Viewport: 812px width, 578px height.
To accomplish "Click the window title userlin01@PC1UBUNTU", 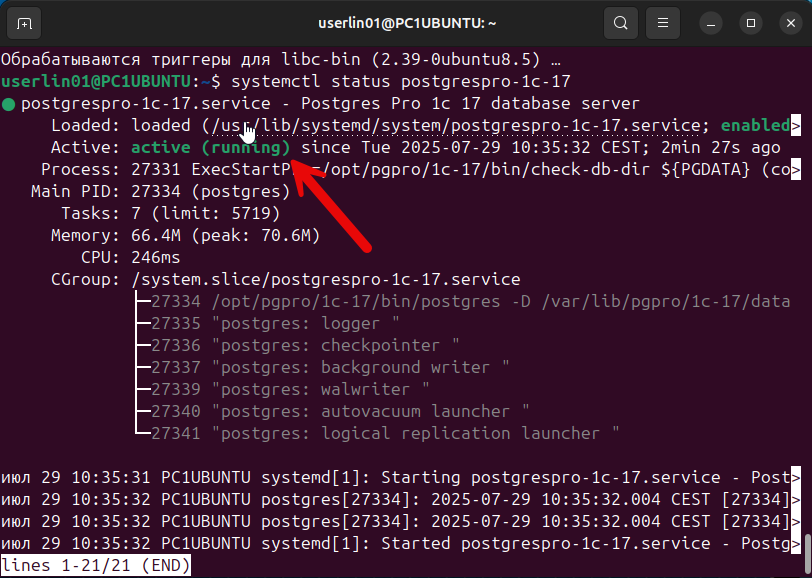I will [405, 22].
